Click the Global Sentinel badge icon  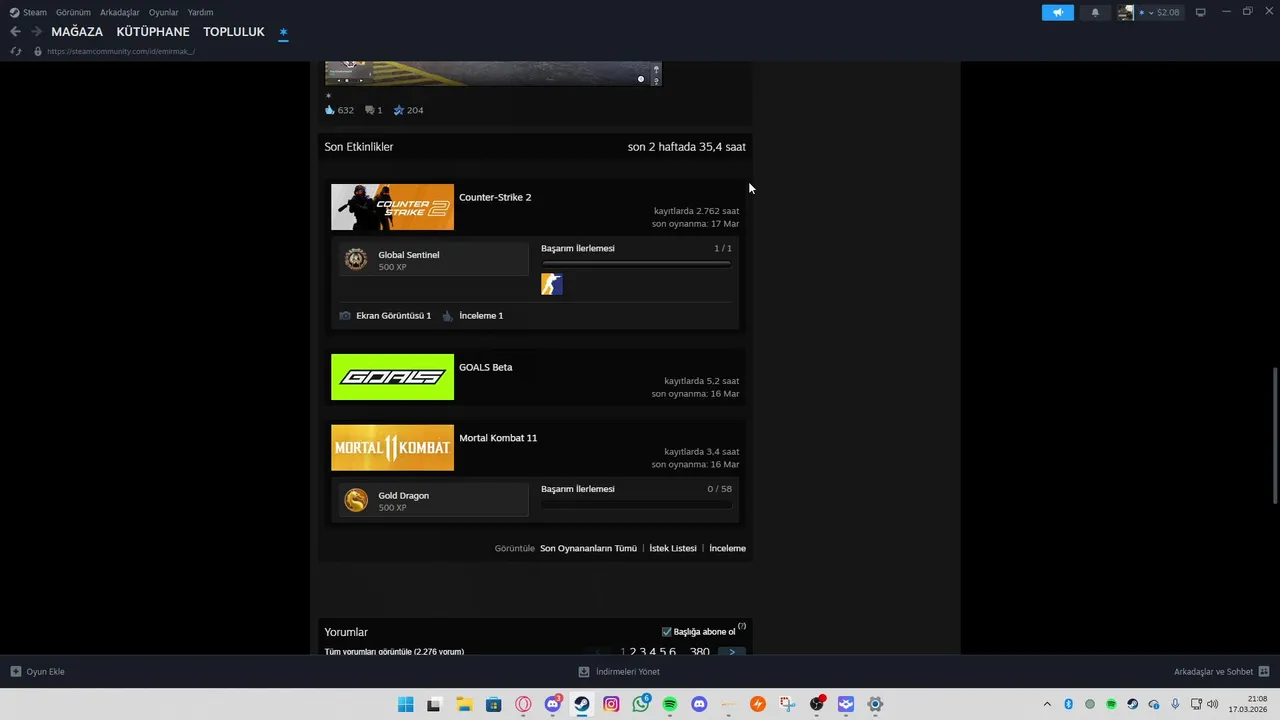(356, 260)
